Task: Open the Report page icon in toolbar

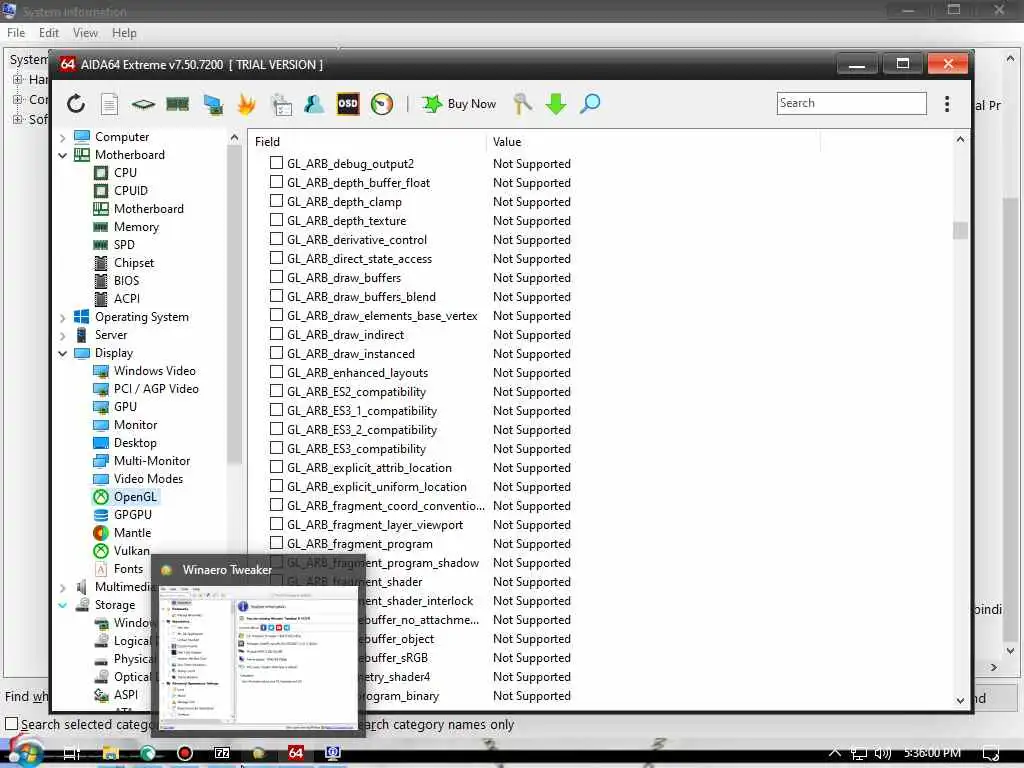Action: click(x=110, y=104)
